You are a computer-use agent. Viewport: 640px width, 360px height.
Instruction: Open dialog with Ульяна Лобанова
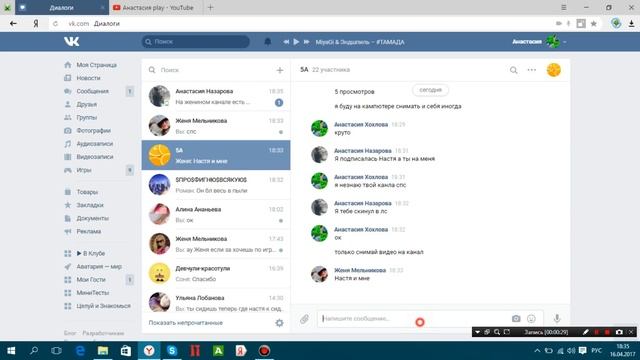216,302
